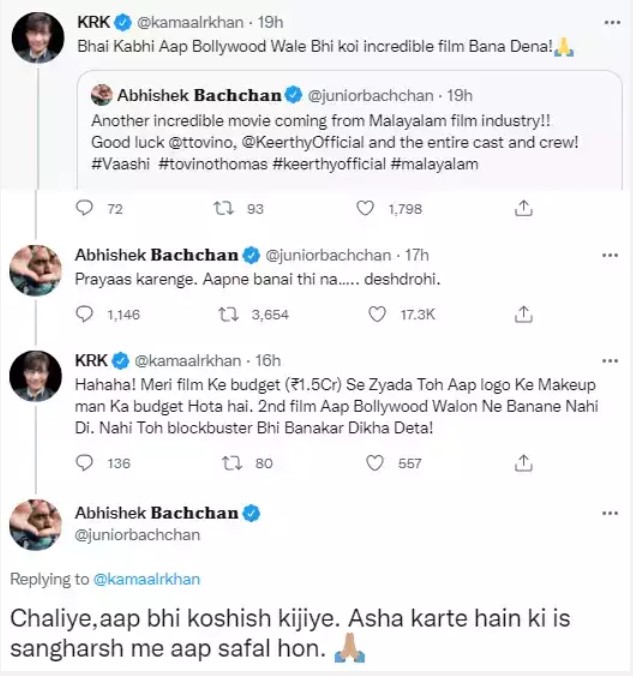Image resolution: width=633 pixels, height=676 pixels.
Task: Like the tweet with 557 likes
Action: click(377, 463)
